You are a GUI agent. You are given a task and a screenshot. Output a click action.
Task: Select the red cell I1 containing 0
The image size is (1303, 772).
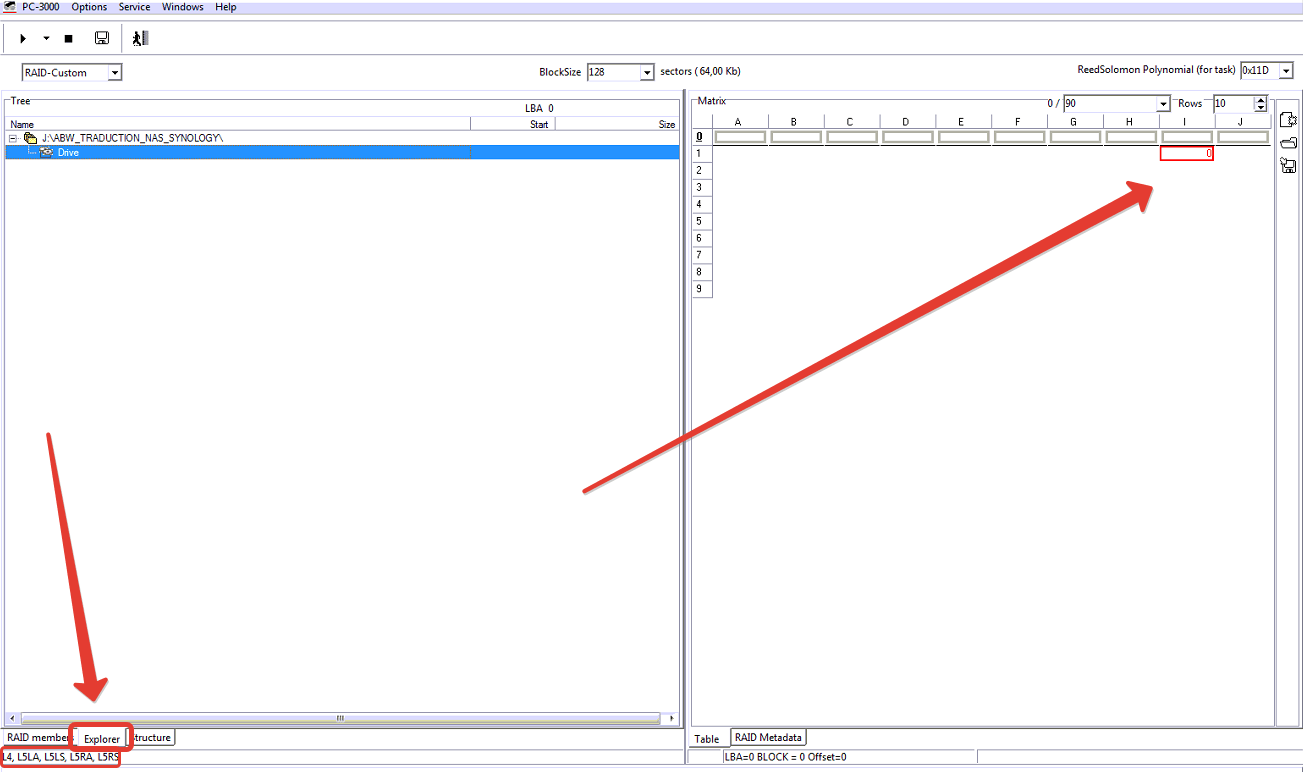coord(1187,154)
